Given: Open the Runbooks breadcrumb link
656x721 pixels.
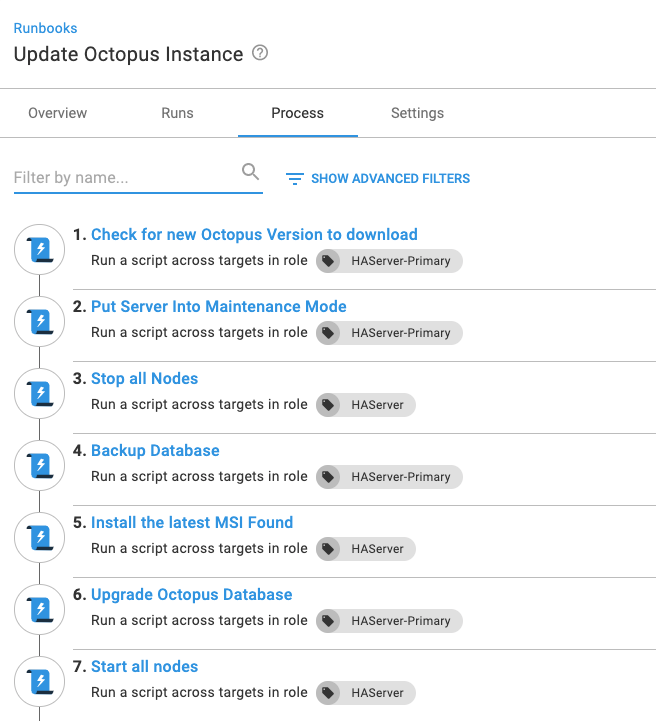Looking at the screenshot, I should click(45, 28).
